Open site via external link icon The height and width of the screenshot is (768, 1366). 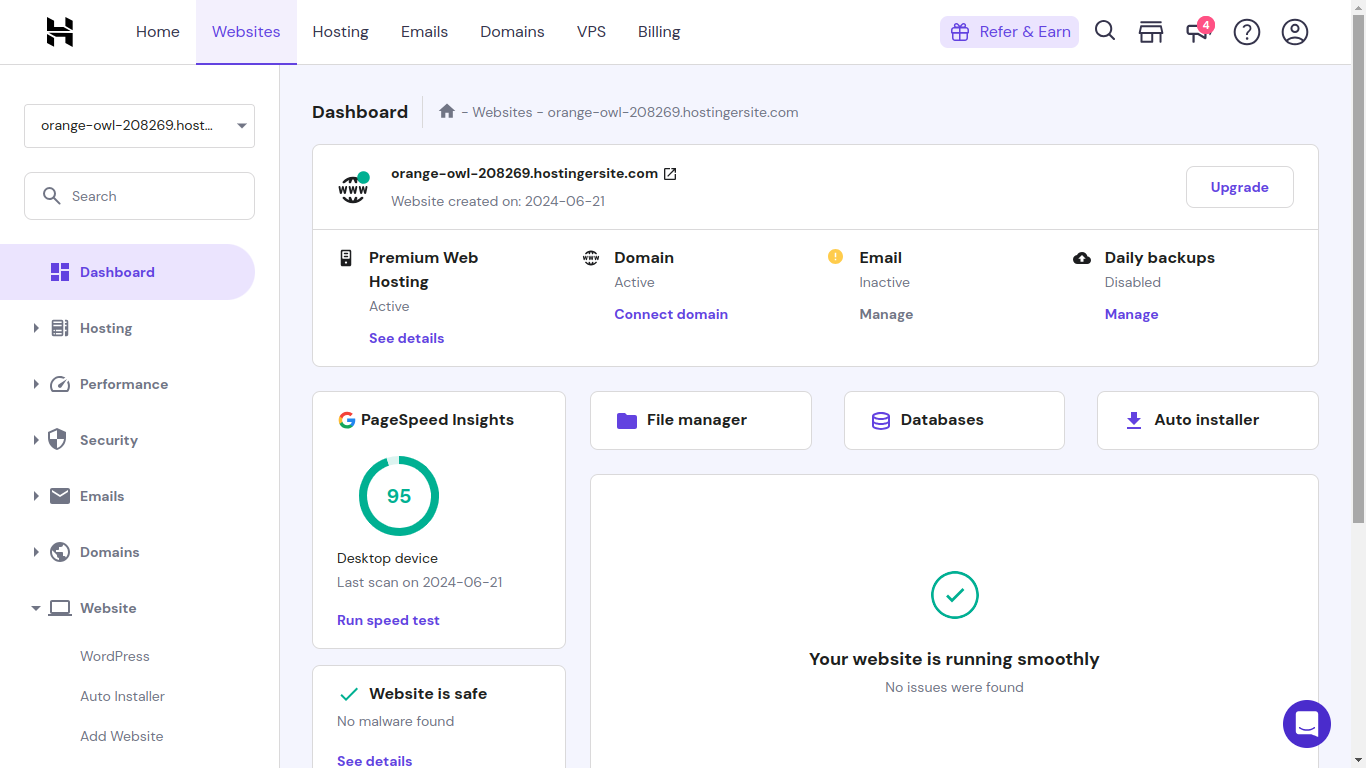(671, 174)
